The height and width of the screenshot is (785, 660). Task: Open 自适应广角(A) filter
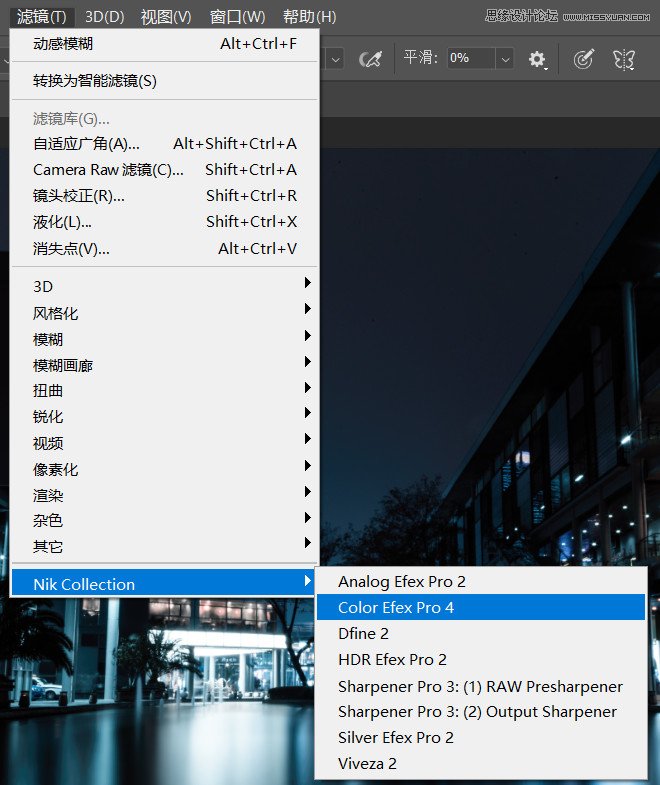165,144
